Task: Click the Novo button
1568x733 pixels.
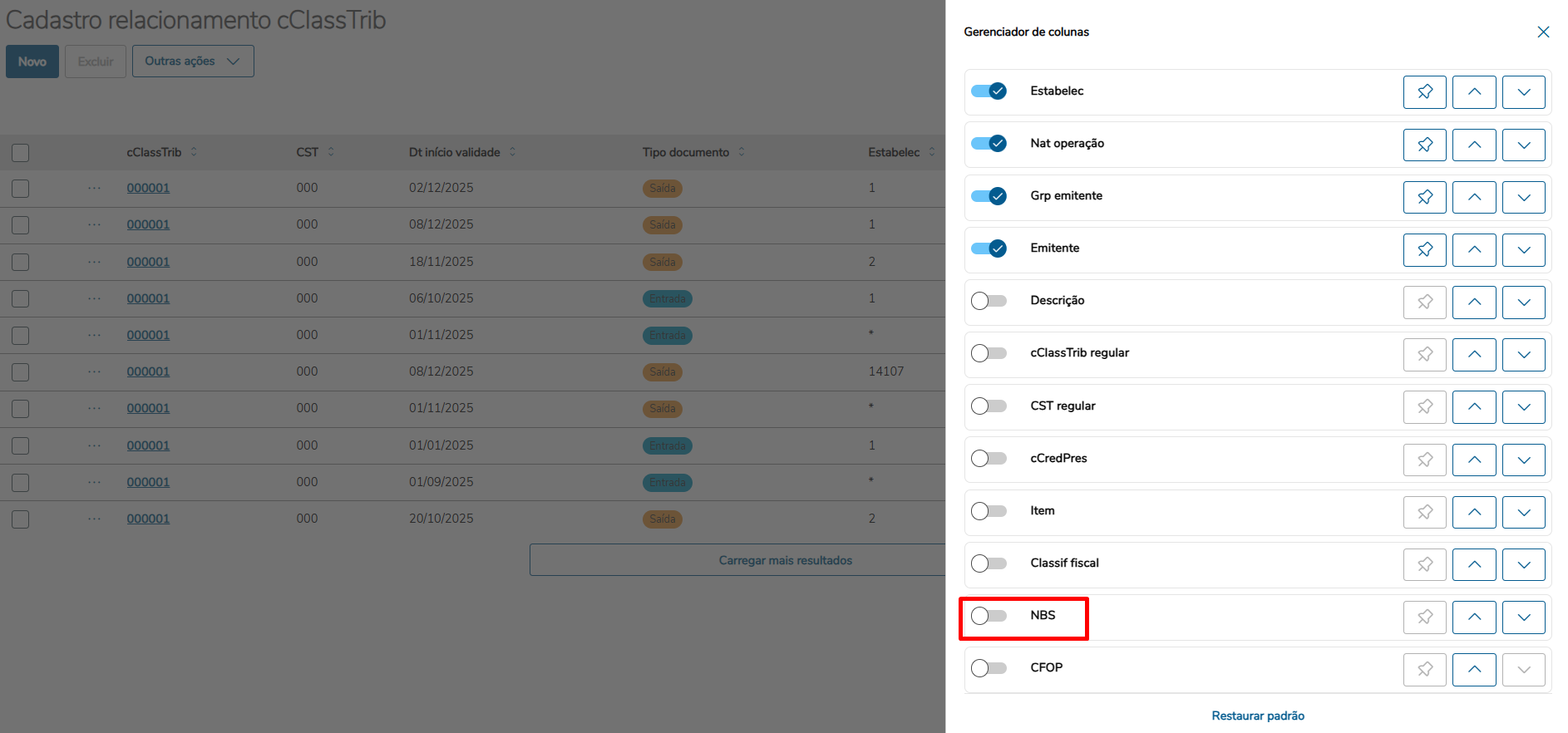Action: pyautogui.click(x=32, y=61)
